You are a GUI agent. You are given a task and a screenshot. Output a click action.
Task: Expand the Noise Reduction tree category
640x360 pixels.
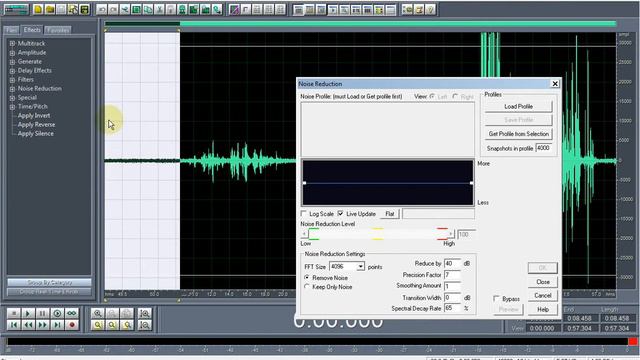coord(12,89)
